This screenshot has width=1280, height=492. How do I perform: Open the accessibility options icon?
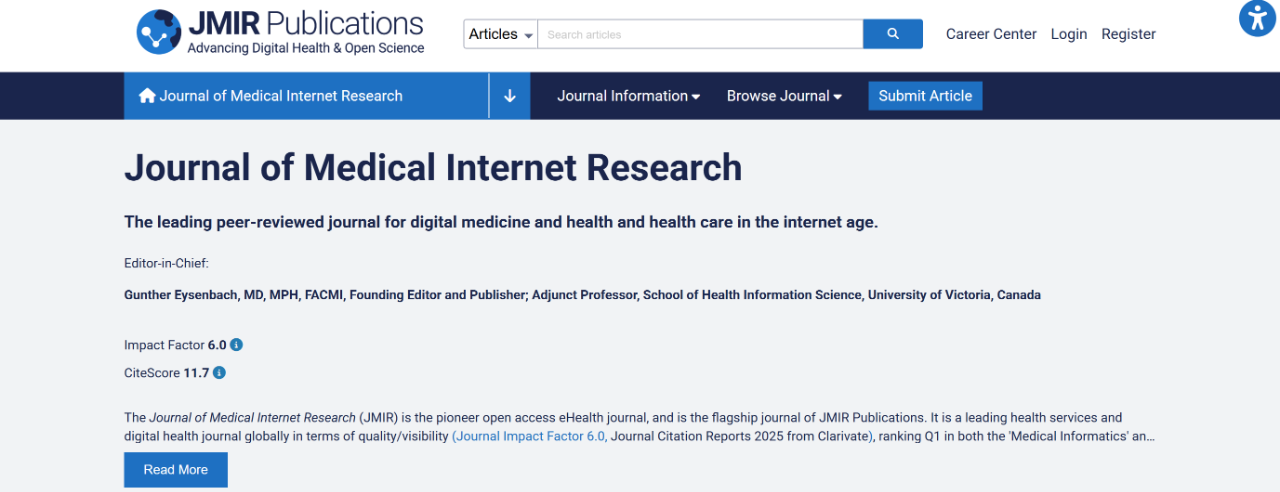1257,19
